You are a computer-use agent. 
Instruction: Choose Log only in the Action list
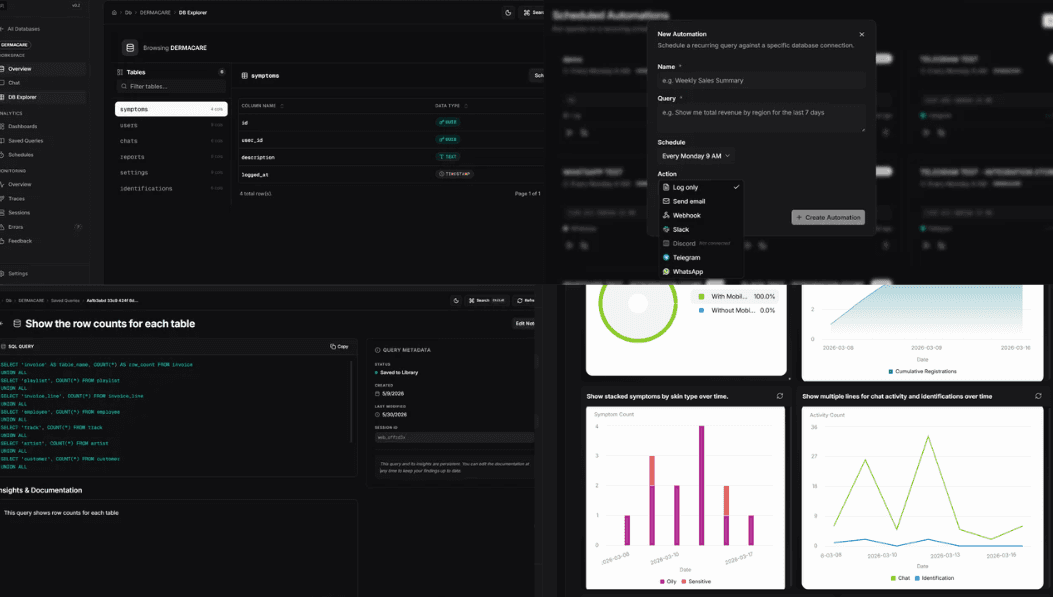[701, 187]
